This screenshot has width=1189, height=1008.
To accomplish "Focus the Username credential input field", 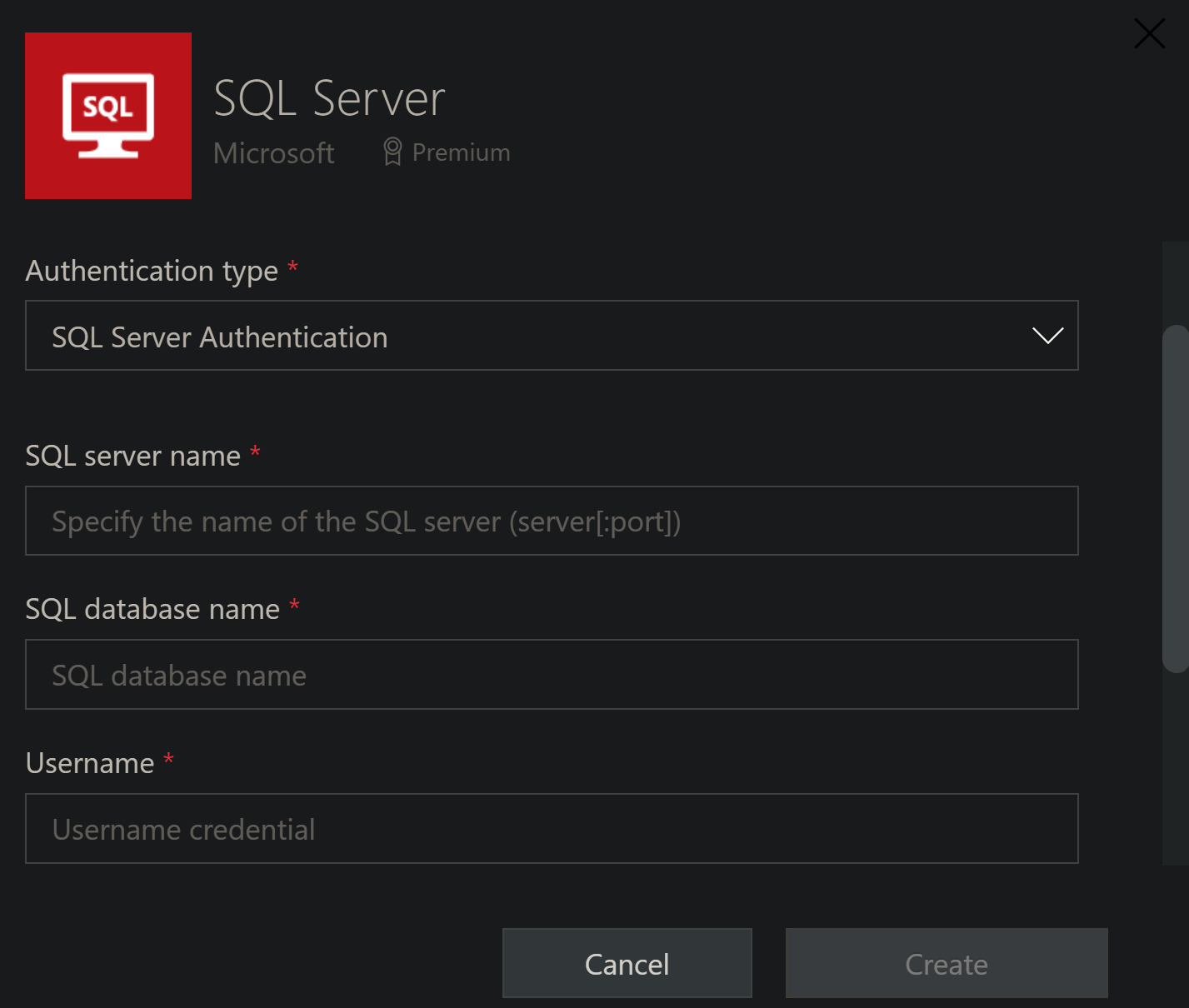I will click(552, 828).
